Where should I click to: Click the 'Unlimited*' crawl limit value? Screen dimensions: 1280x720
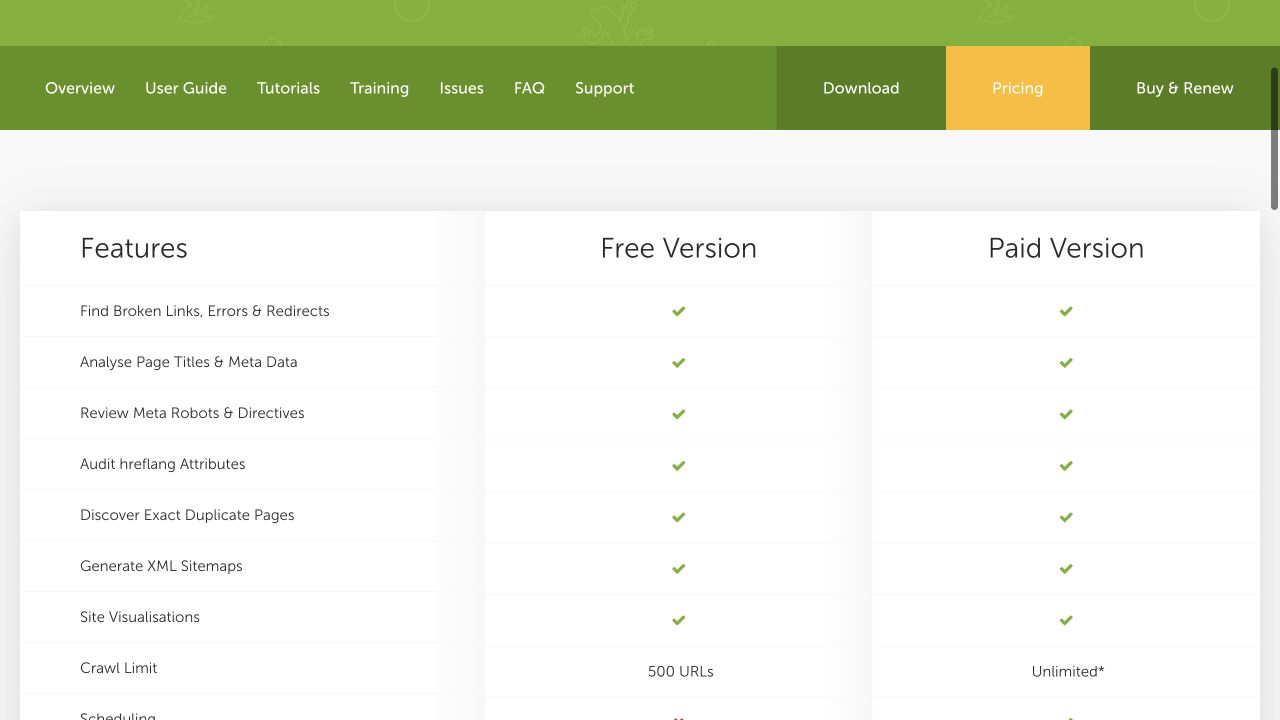tap(1068, 672)
